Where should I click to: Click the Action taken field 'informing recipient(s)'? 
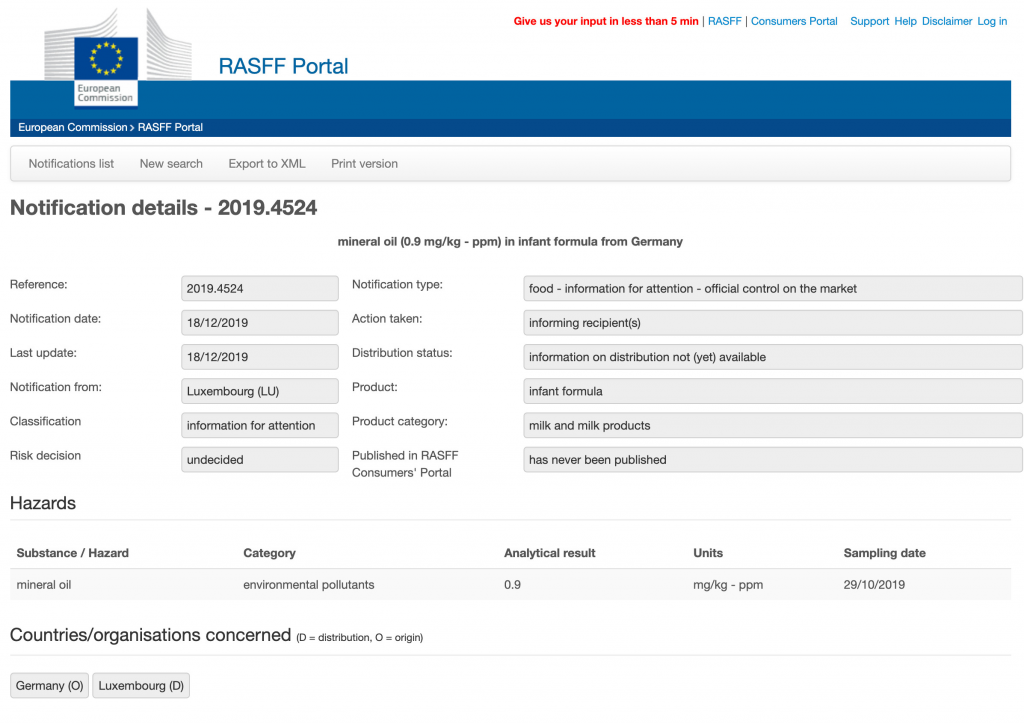[x=773, y=323]
